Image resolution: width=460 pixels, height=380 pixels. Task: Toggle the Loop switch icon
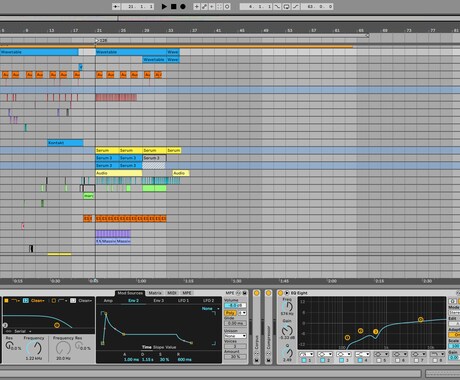coord(287,6)
